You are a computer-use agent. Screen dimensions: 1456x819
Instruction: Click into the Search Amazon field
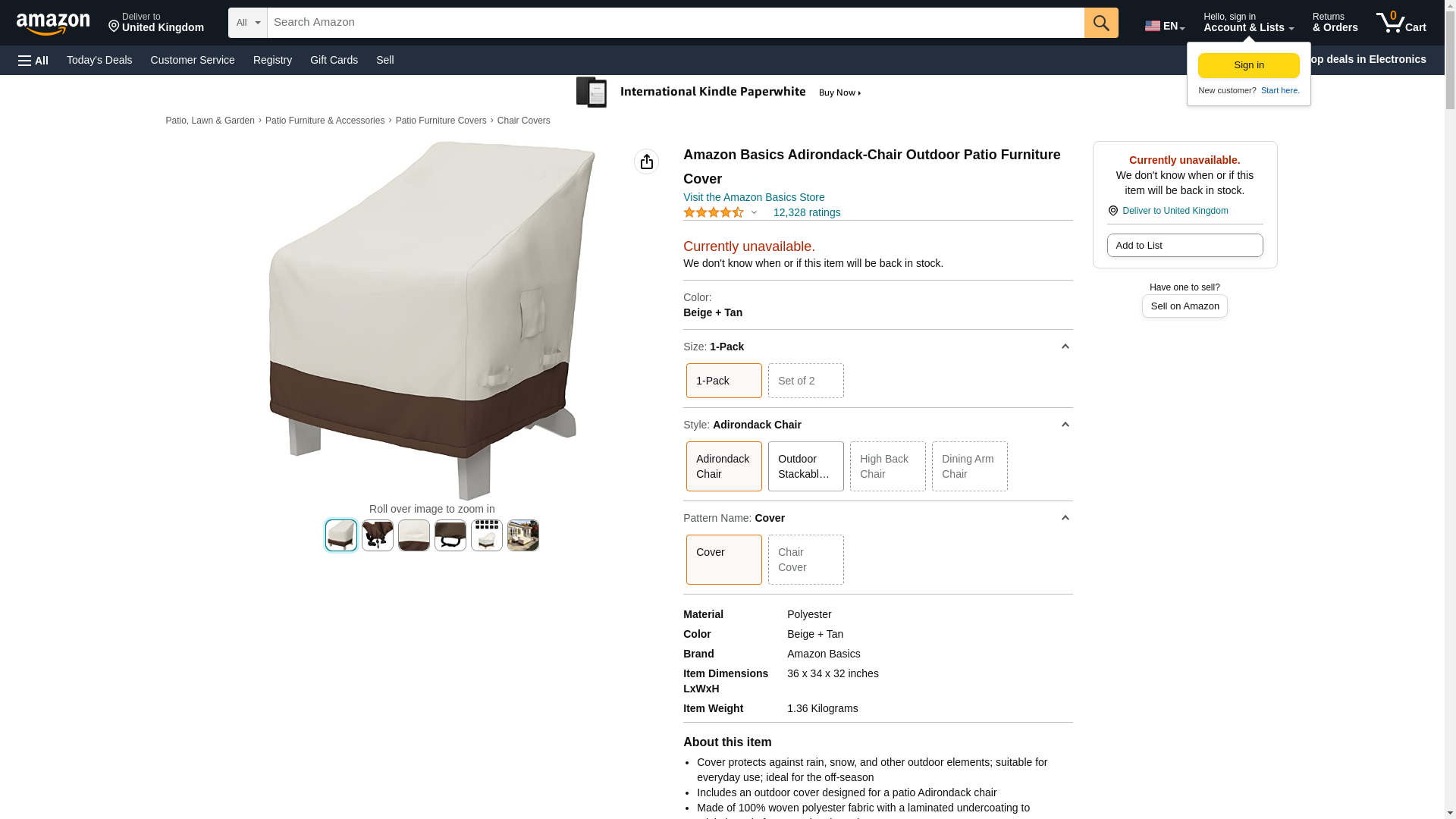[675, 23]
